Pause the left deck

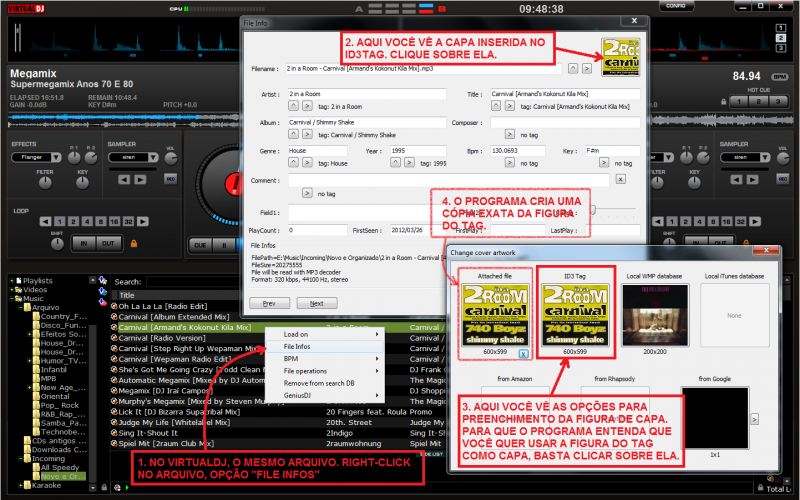click(224, 245)
